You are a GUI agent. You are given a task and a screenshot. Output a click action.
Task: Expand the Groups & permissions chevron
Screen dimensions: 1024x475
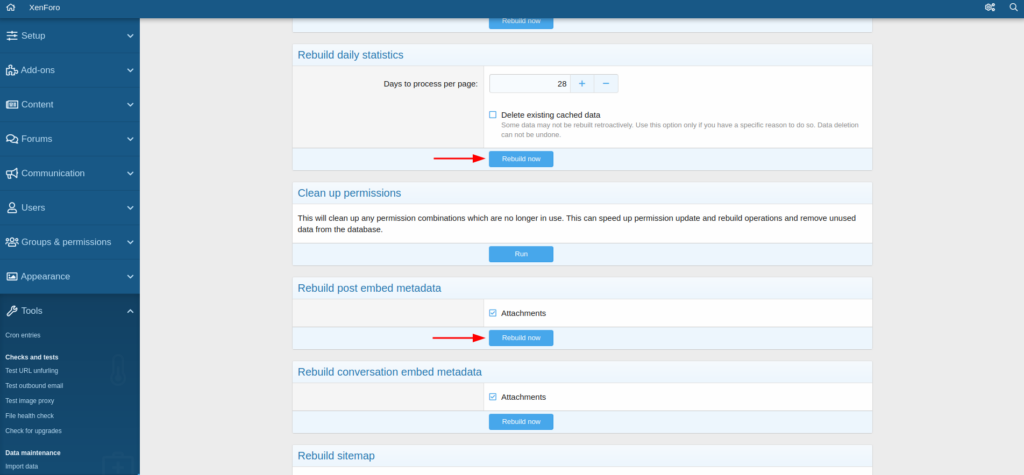[130, 242]
